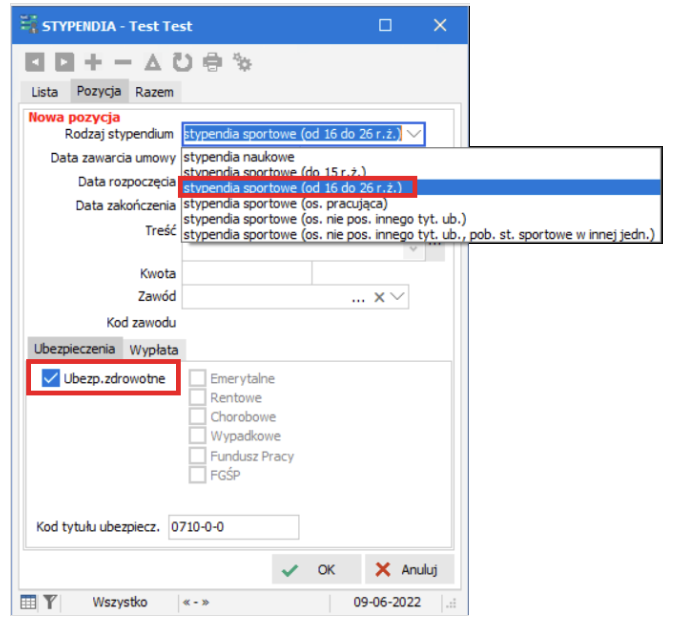
Task: Select stypendia sportowe (do 15 r.ż.) option
Action: click(422, 172)
